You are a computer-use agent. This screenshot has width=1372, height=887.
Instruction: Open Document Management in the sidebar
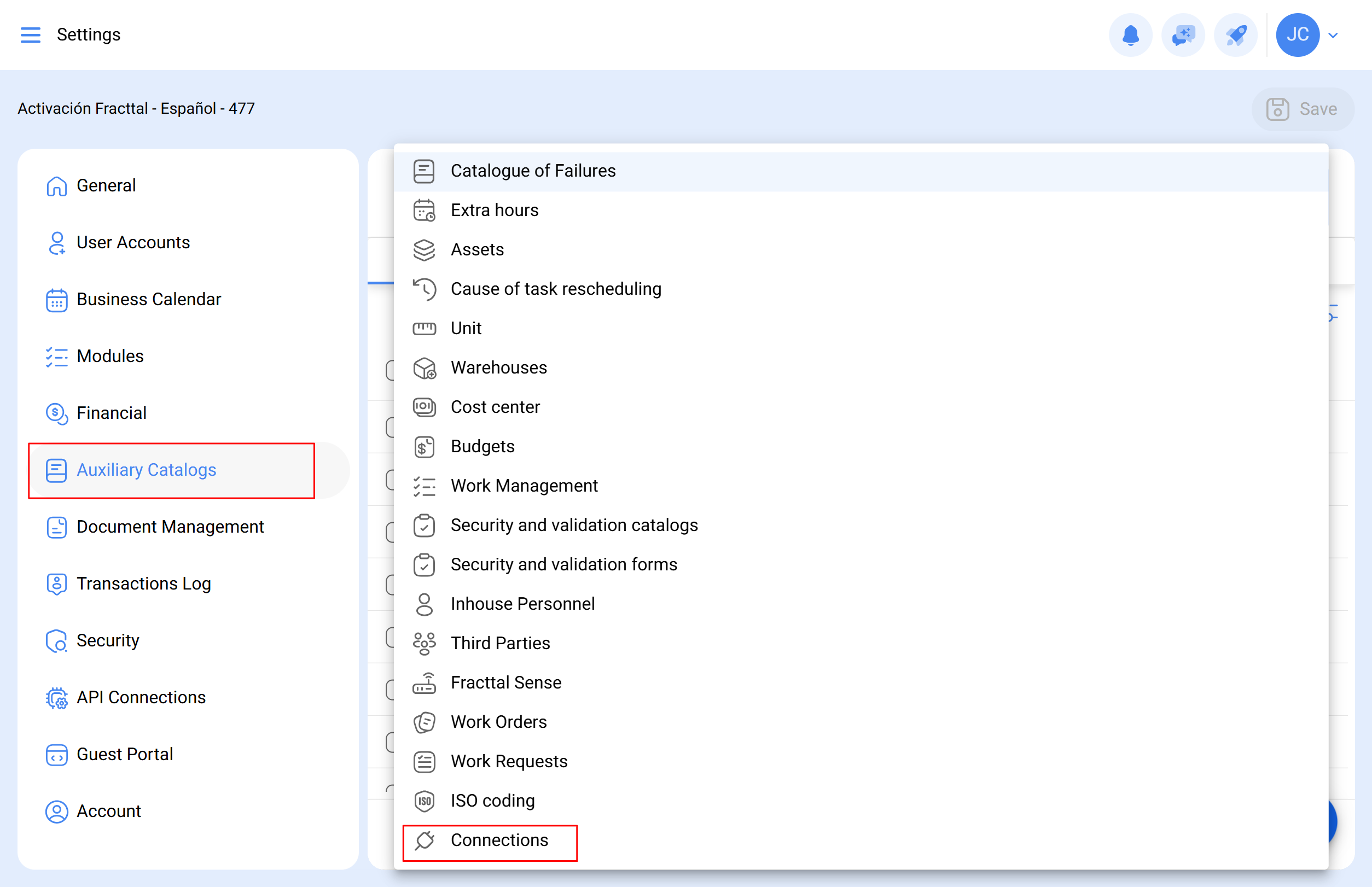[x=170, y=527]
